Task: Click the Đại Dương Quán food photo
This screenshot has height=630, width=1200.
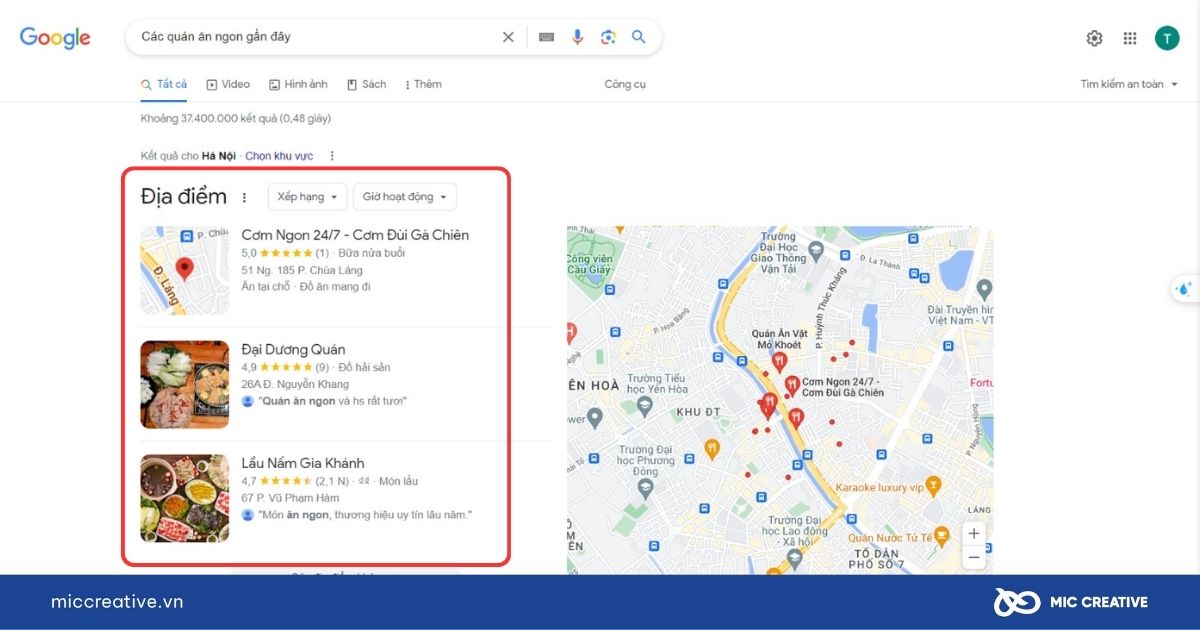Action: [184, 384]
